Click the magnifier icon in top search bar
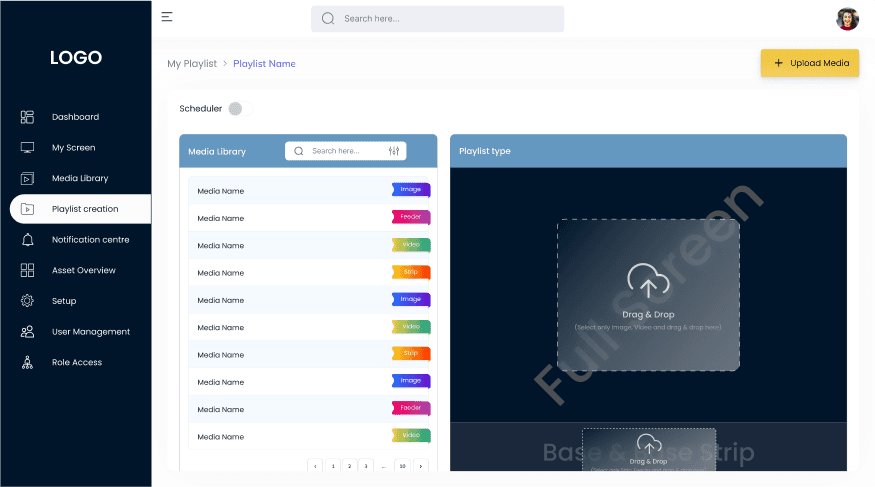 [x=328, y=19]
